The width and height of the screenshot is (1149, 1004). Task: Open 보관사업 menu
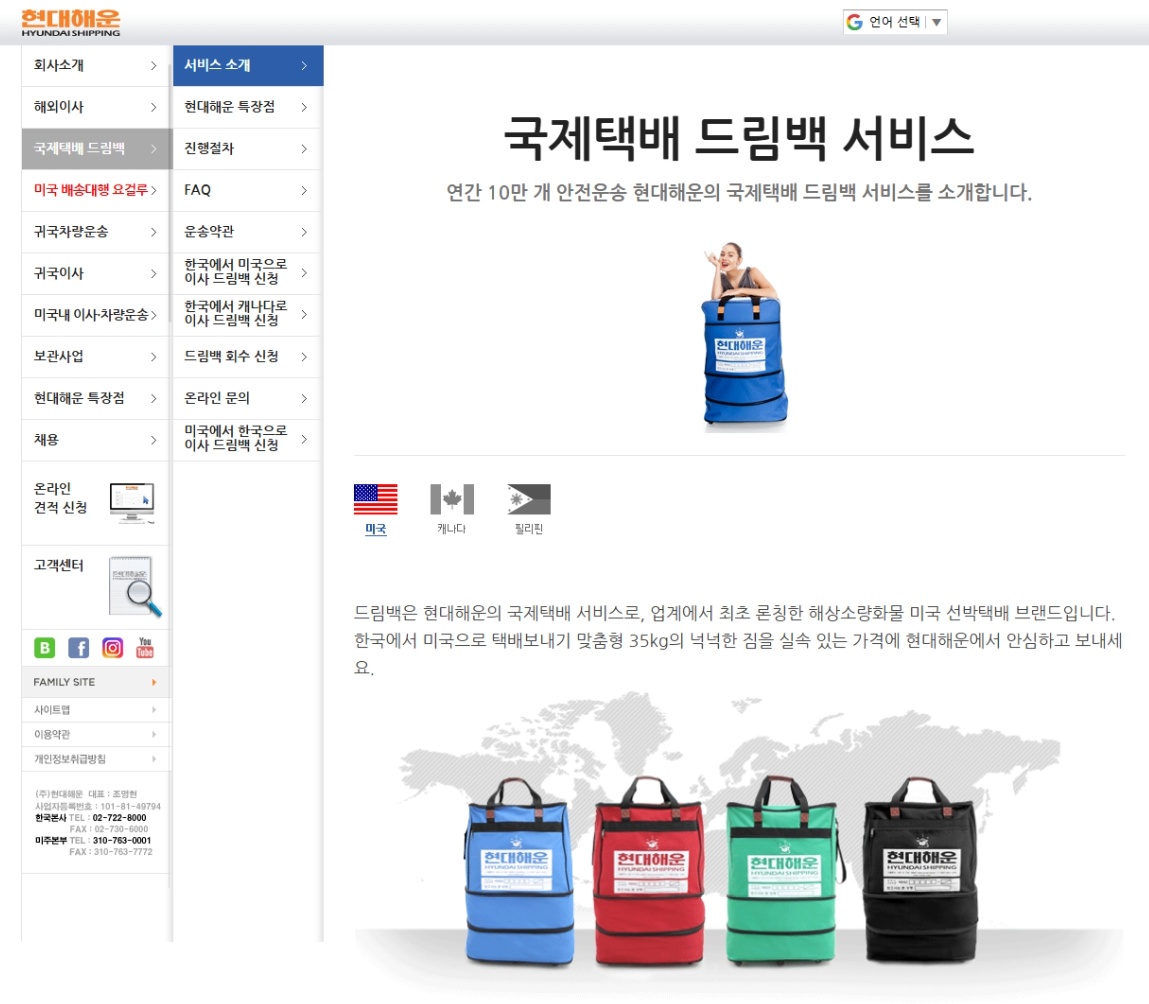click(95, 357)
